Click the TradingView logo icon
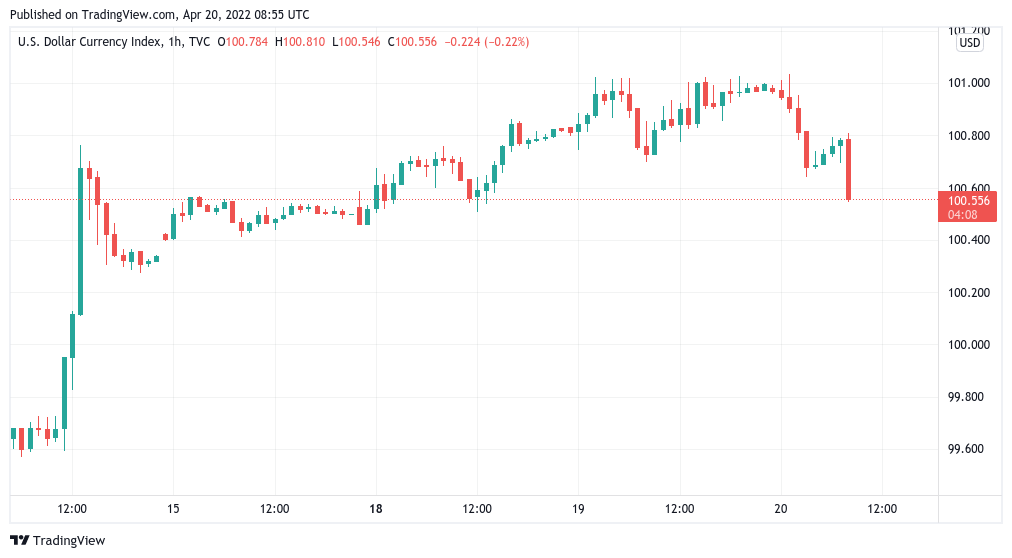The image size is (1012, 558). pyautogui.click(x=20, y=540)
